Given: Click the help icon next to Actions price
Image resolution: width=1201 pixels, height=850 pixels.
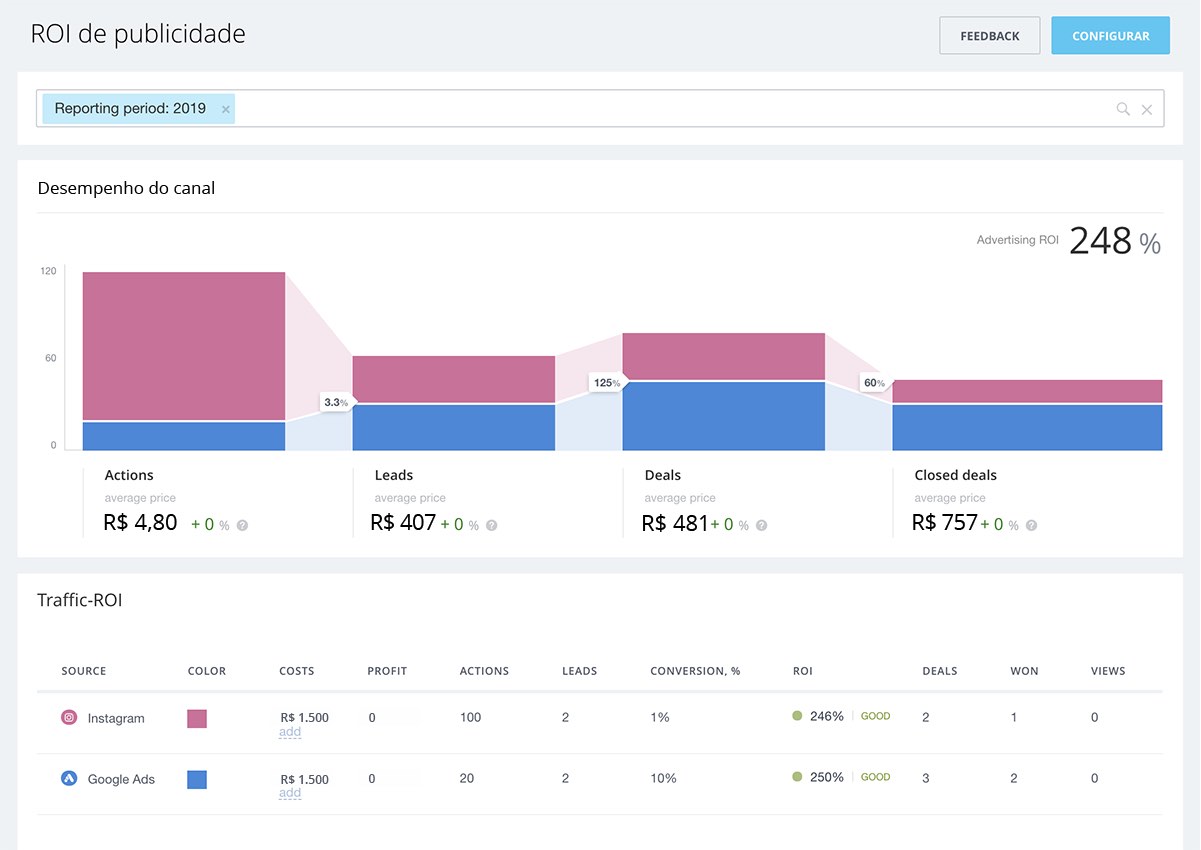Looking at the screenshot, I should (x=242, y=525).
